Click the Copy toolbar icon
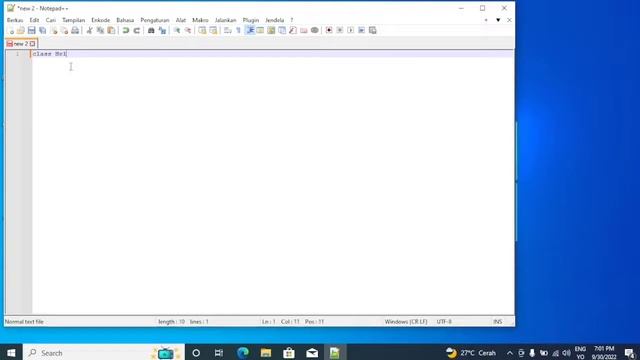 [x=100, y=31]
